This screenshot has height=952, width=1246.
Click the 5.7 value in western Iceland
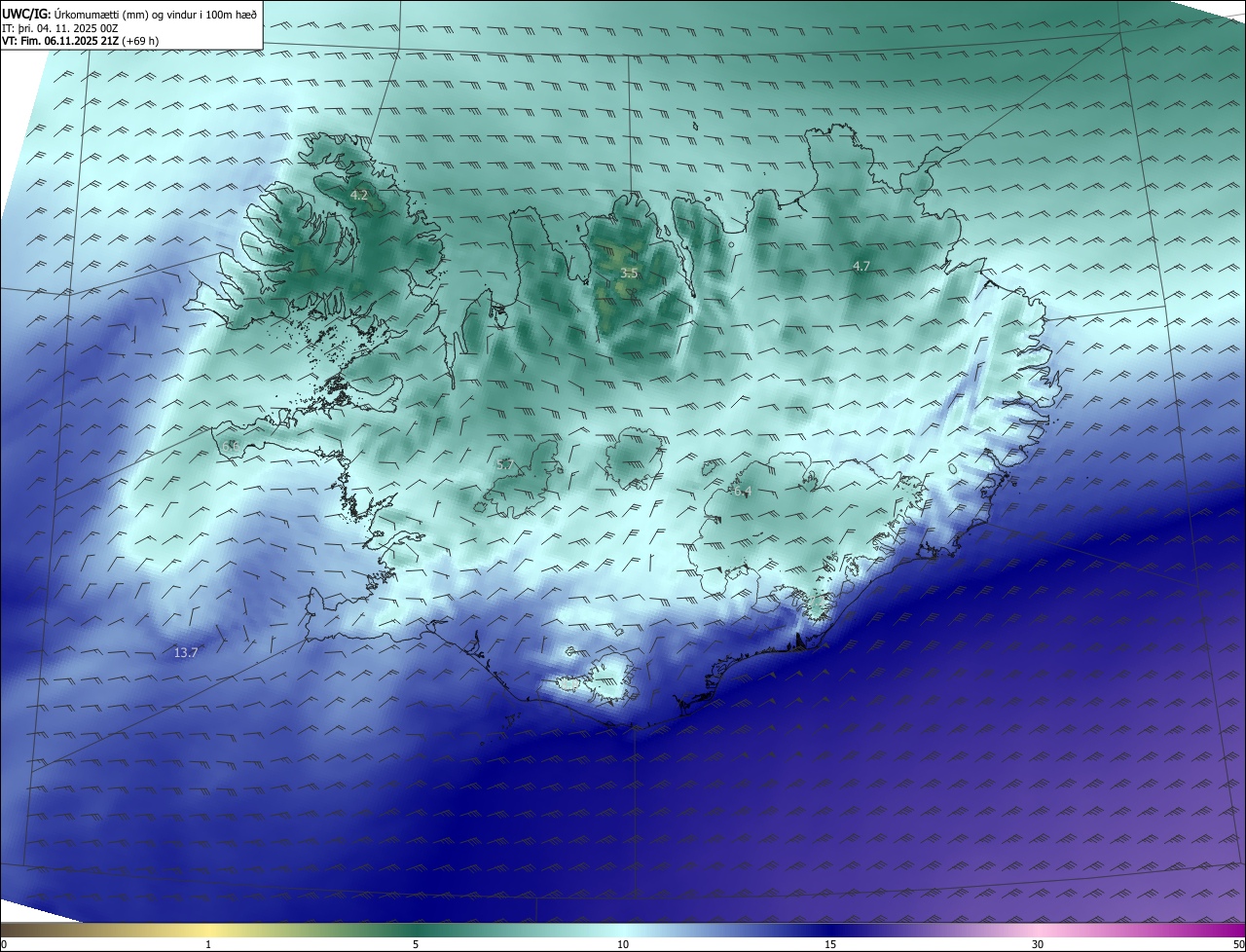(504, 465)
